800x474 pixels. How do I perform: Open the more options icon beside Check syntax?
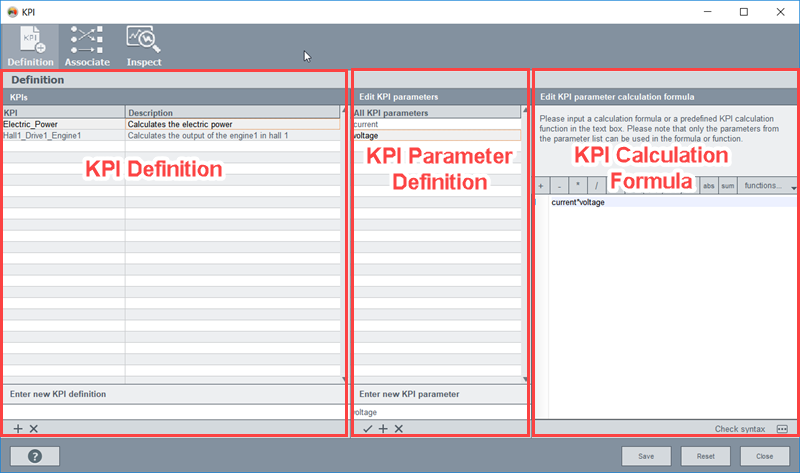pyautogui.click(x=782, y=429)
